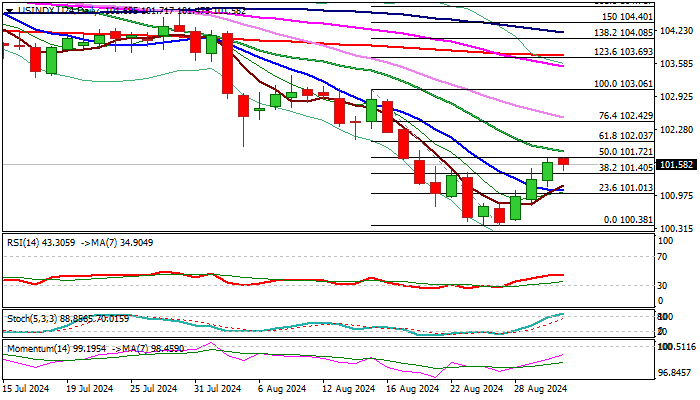Select the Fibonacci level 50.0 101.721
The image size is (700, 400).
click(626, 152)
